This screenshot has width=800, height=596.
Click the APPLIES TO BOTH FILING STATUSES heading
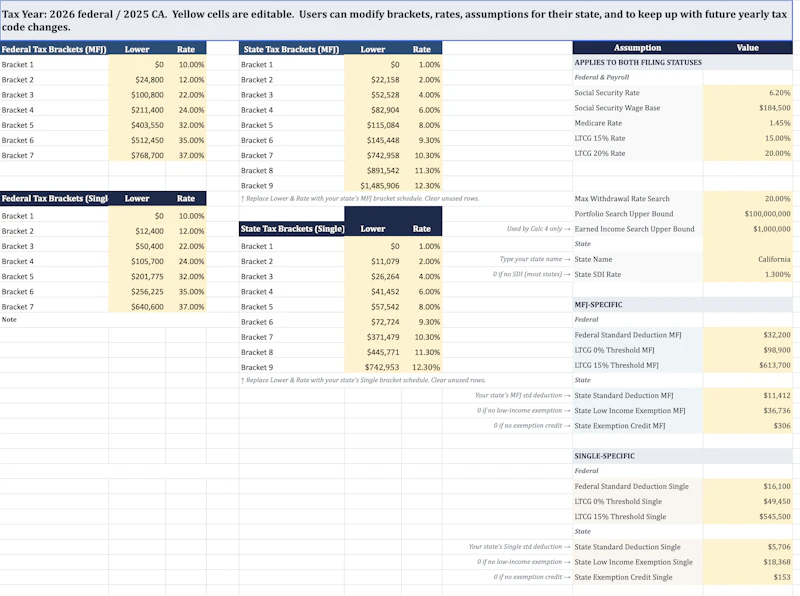[638, 62]
